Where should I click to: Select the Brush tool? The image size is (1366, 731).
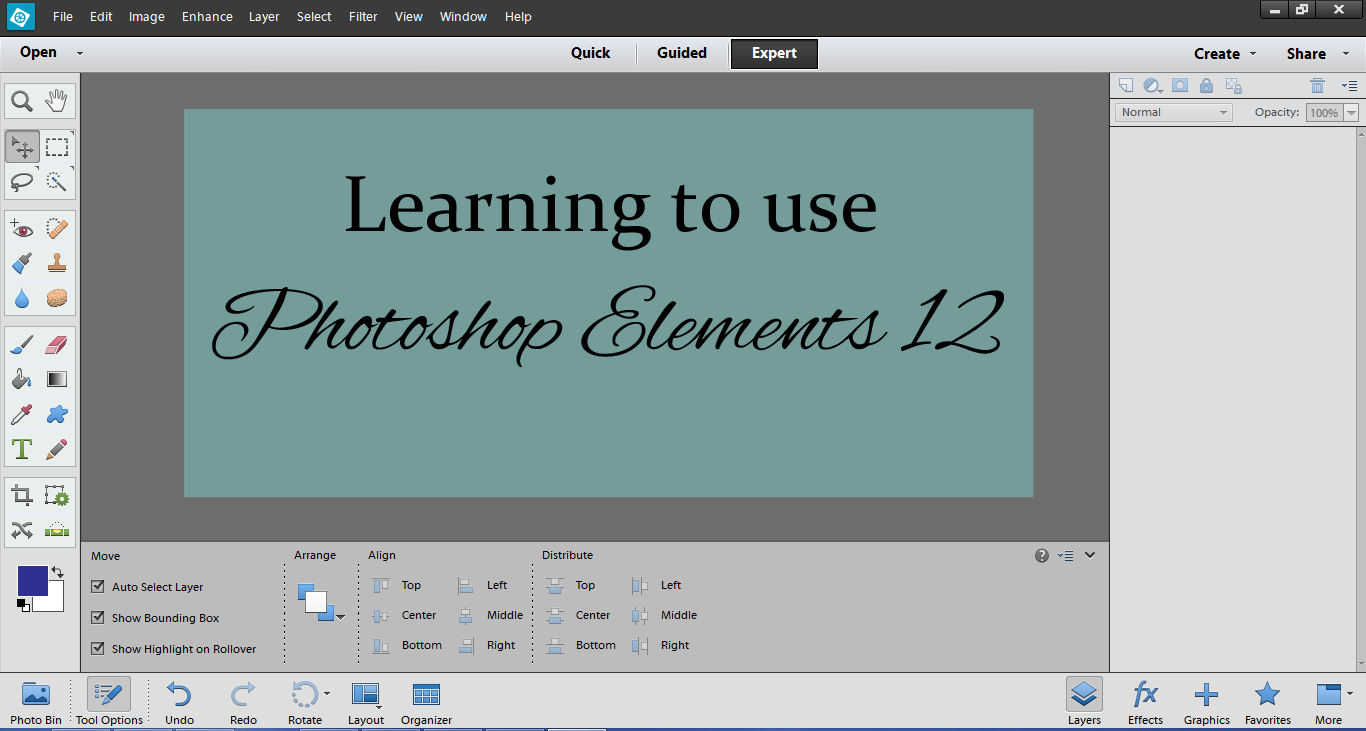tap(22, 345)
